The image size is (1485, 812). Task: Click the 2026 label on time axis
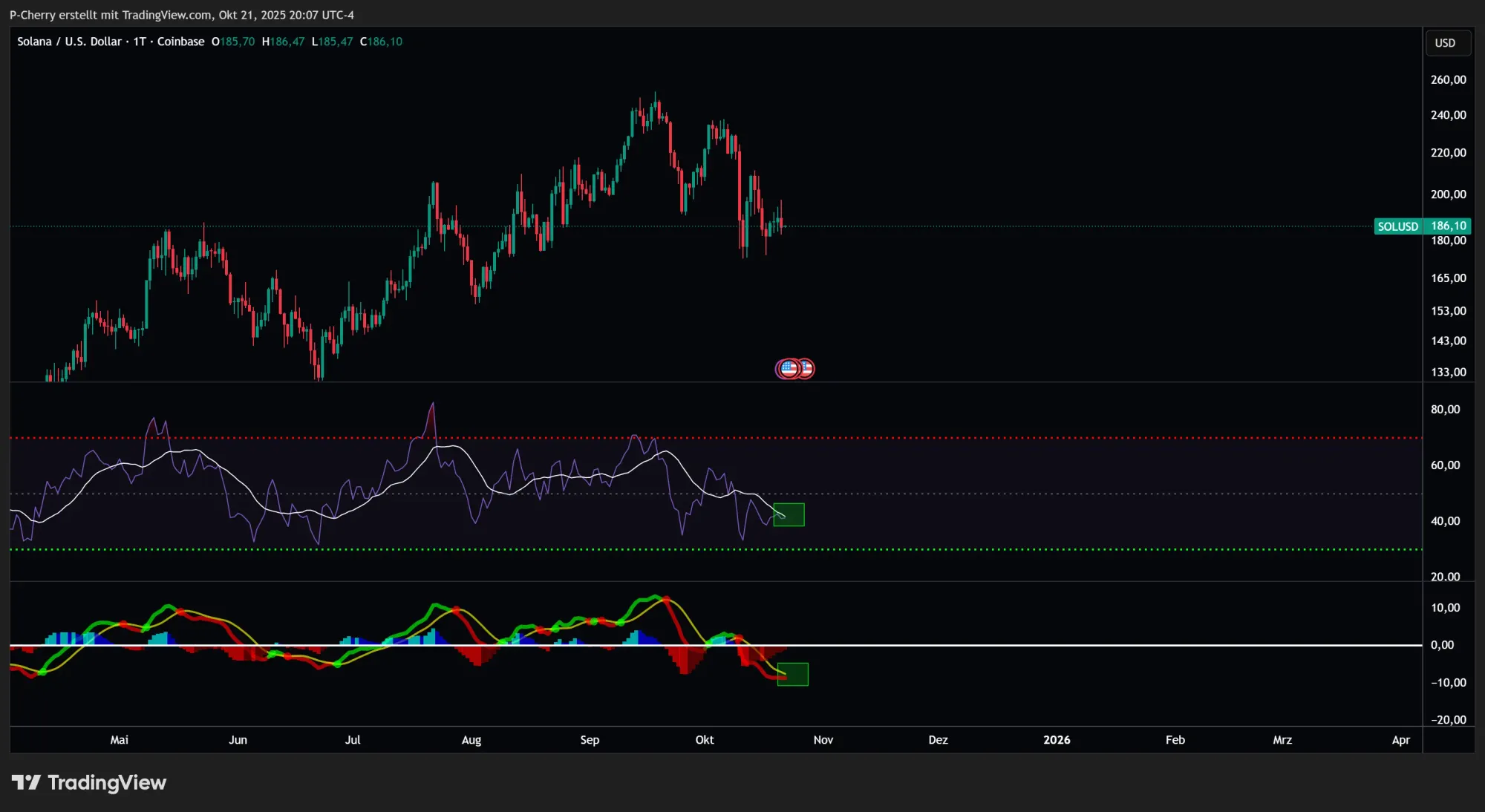(x=1056, y=739)
